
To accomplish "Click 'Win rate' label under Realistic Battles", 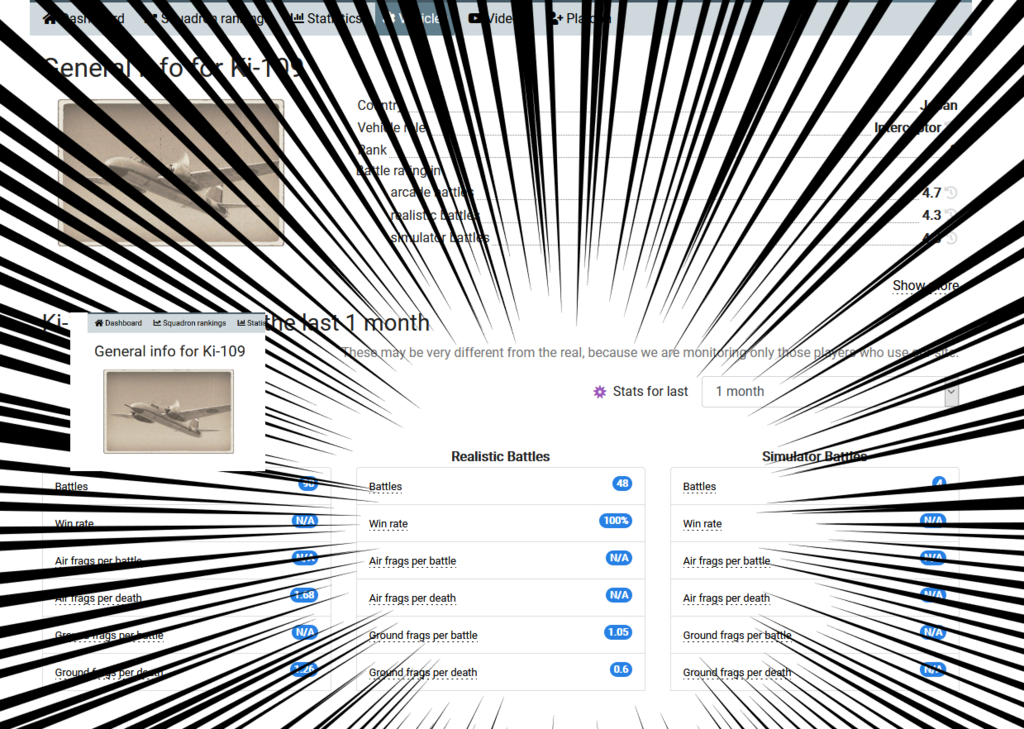I will pos(388,524).
